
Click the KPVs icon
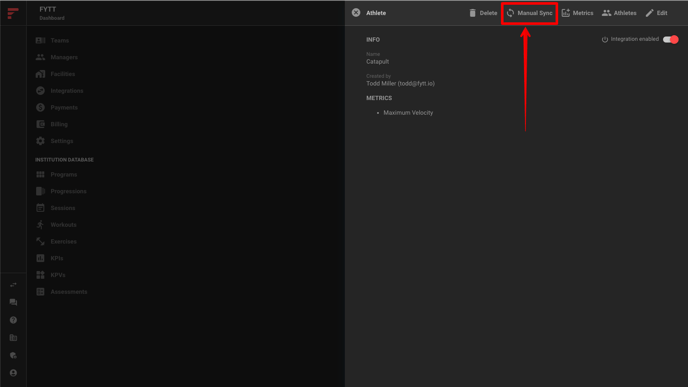pyautogui.click(x=40, y=275)
